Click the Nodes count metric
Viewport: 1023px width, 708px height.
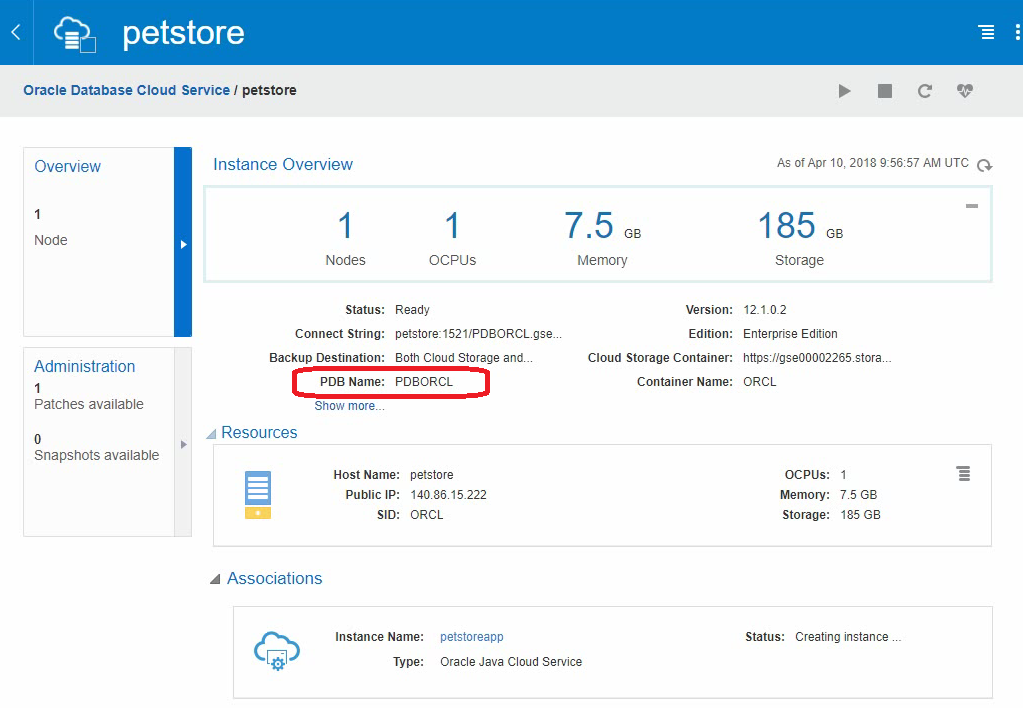point(345,238)
